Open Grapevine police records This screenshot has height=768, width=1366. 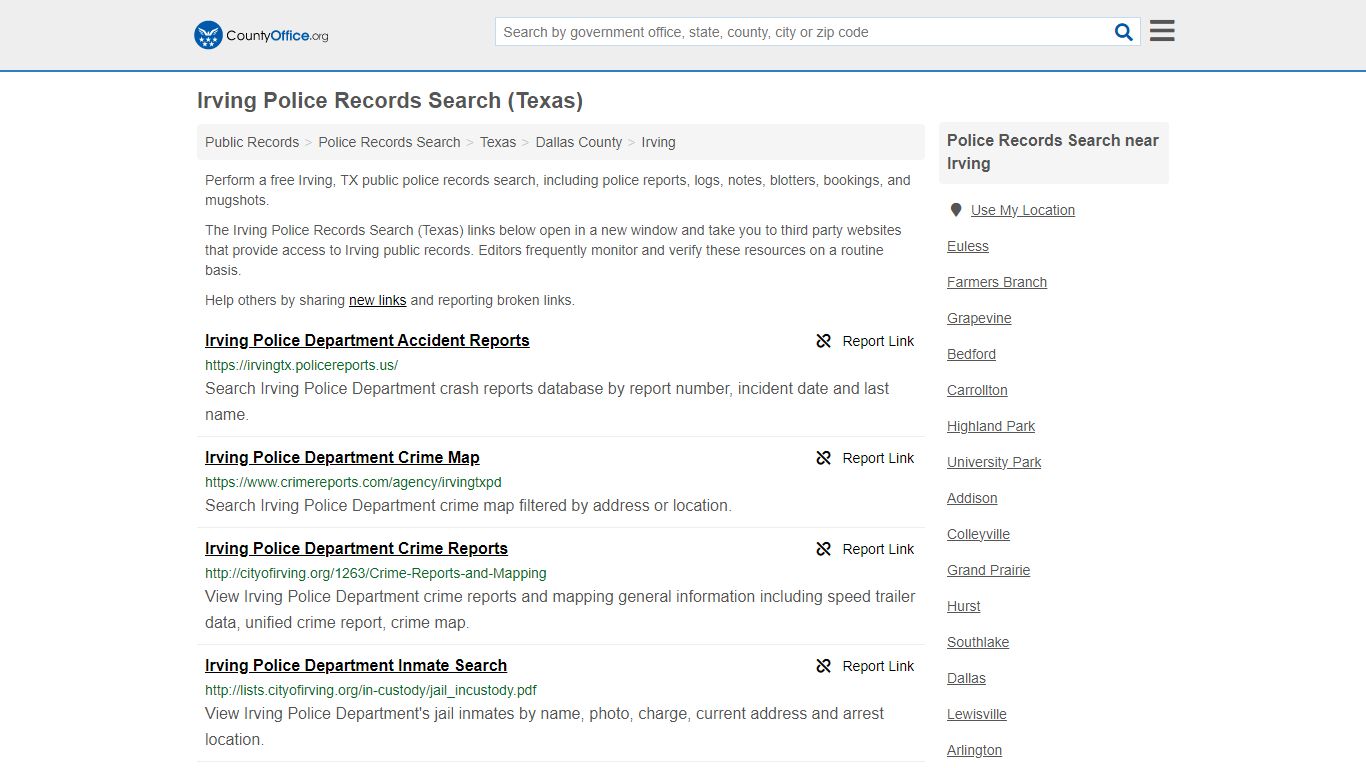pyautogui.click(x=979, y=318)
